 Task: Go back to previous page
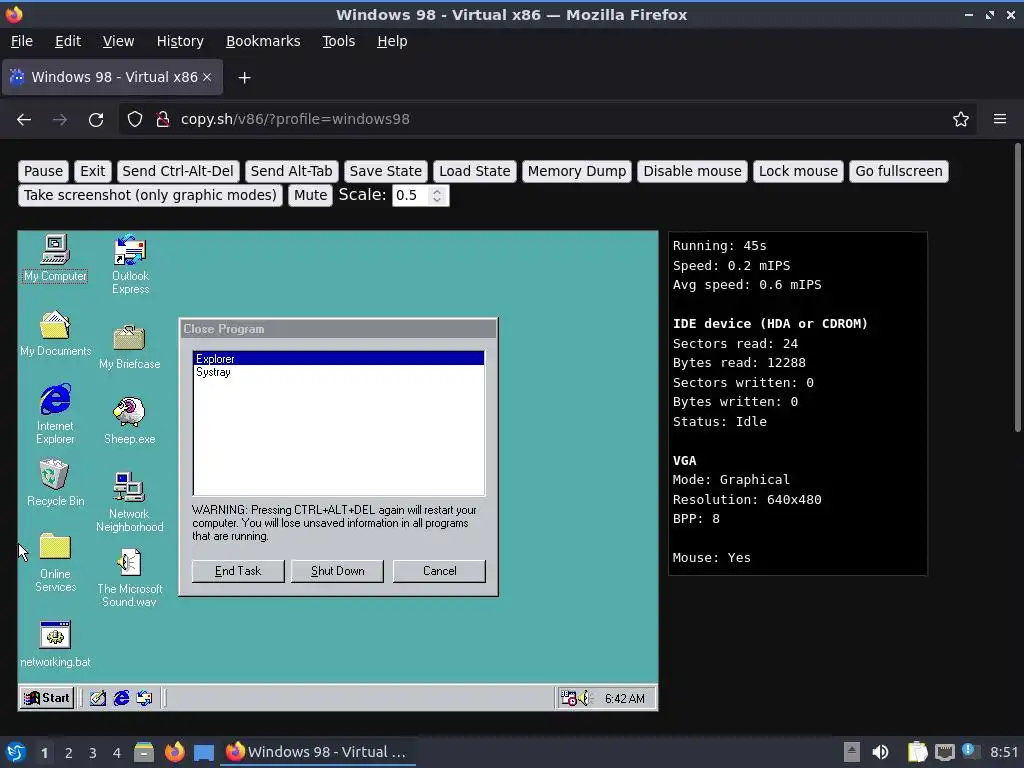tap(24, 120)
